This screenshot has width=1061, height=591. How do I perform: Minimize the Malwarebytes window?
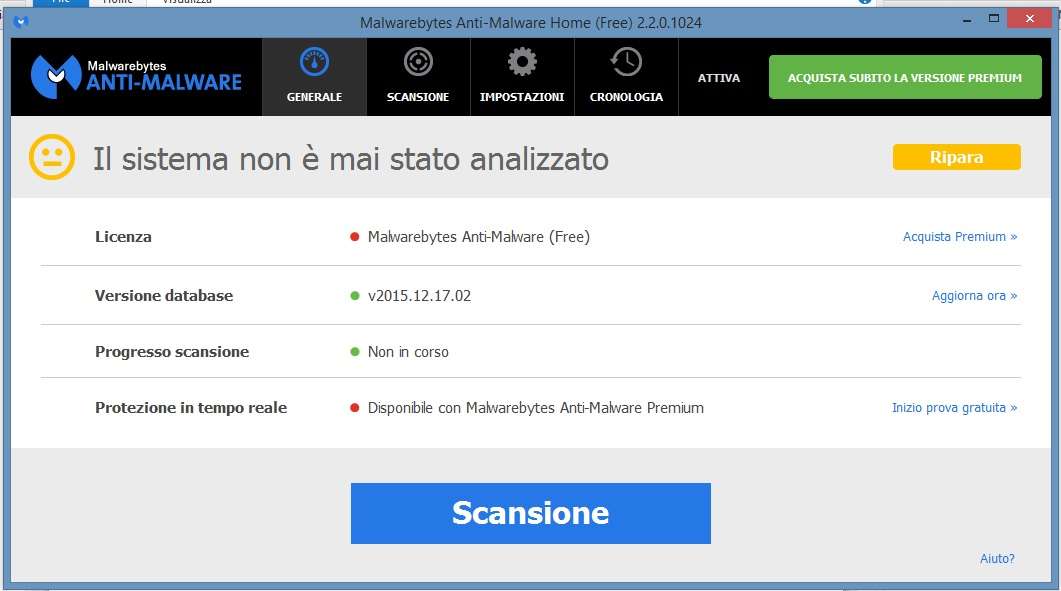967,20
